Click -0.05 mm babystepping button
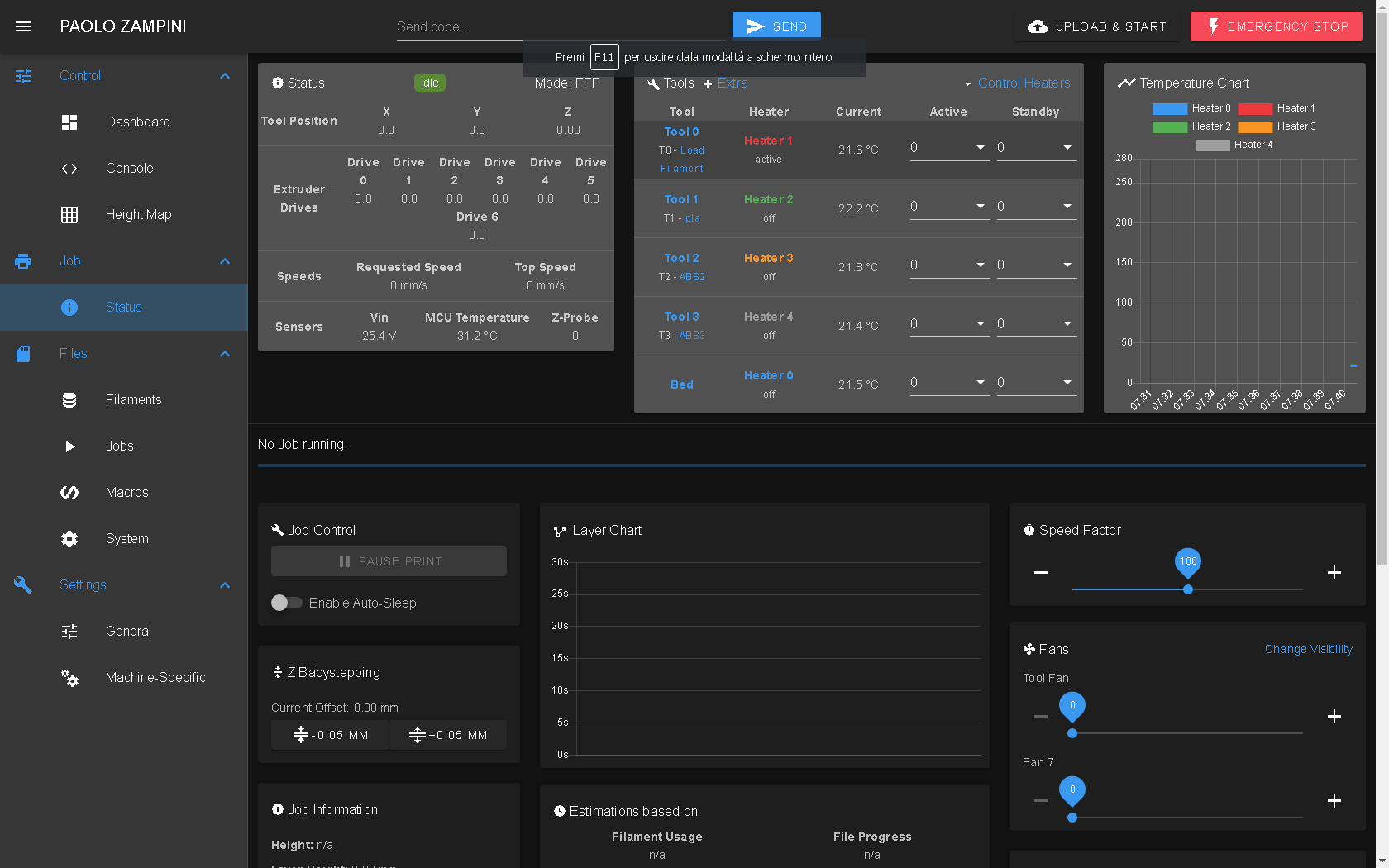 [330, 735]
